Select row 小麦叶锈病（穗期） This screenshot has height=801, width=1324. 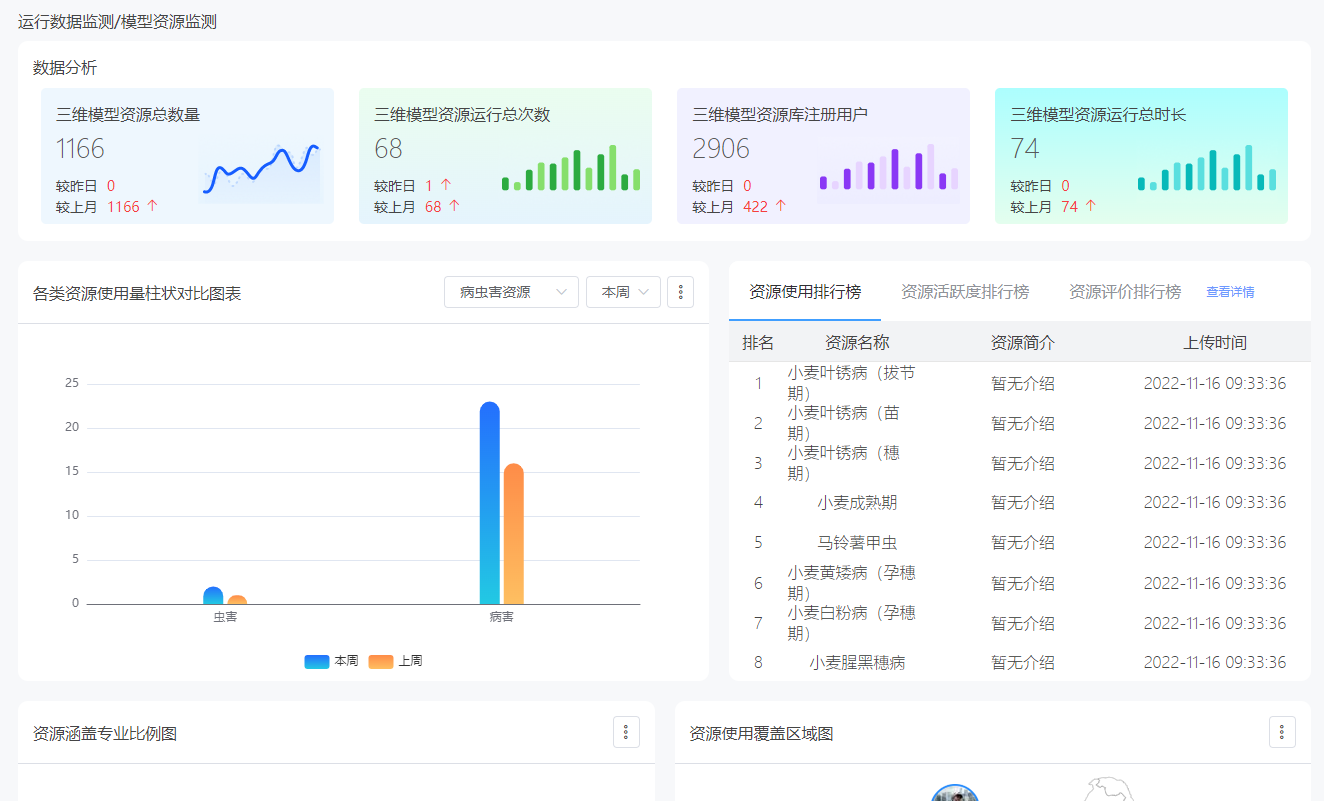[1020, 463]
